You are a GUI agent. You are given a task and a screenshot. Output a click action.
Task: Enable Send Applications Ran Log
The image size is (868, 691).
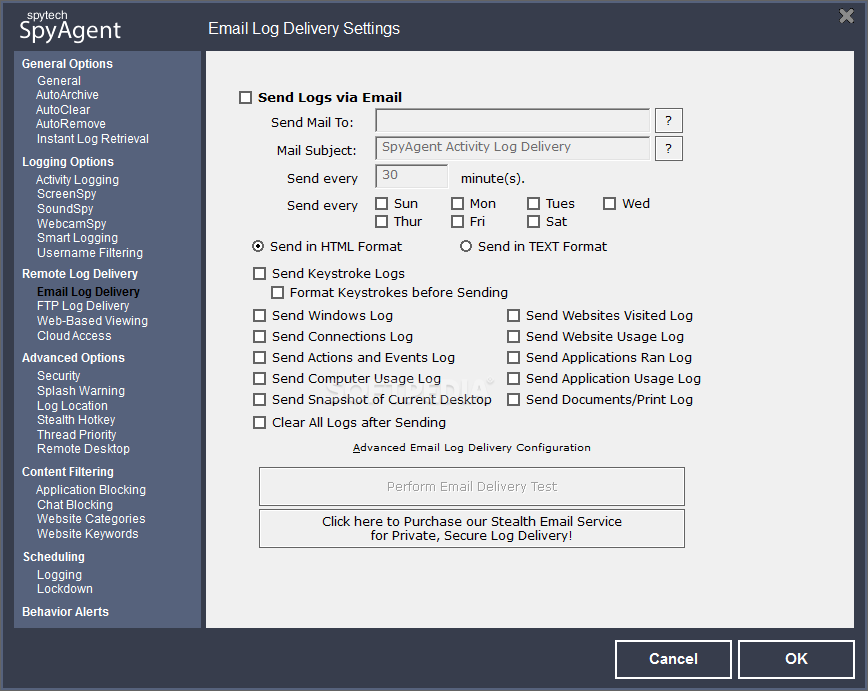coord(514,358)
